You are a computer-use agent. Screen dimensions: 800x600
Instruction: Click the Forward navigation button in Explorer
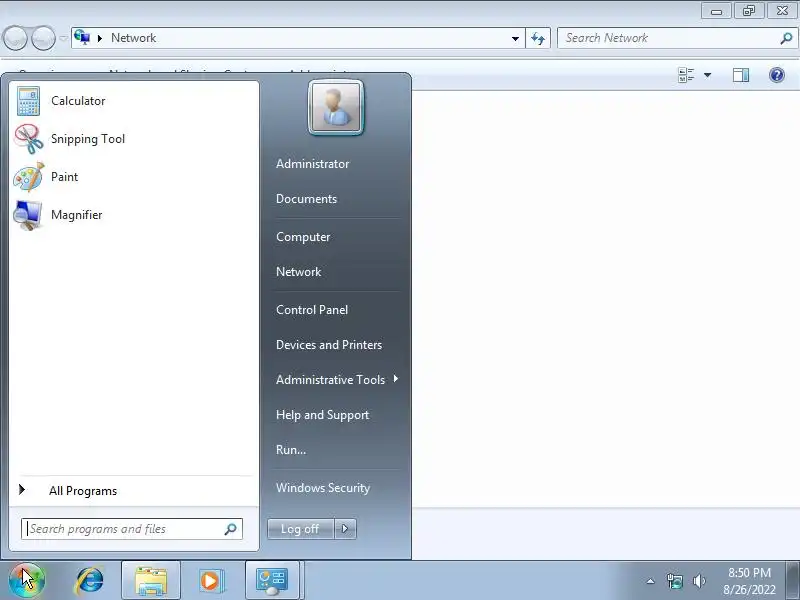44,38
